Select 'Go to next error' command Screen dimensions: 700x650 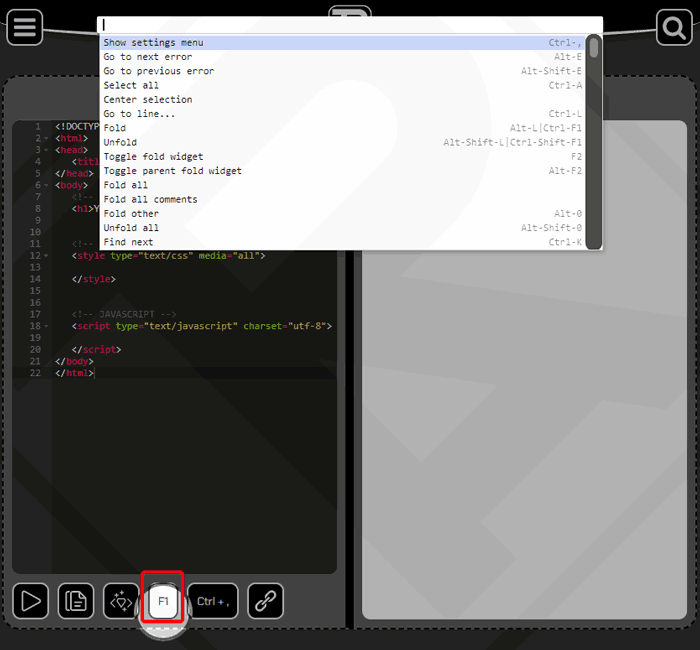pos(343,57)
